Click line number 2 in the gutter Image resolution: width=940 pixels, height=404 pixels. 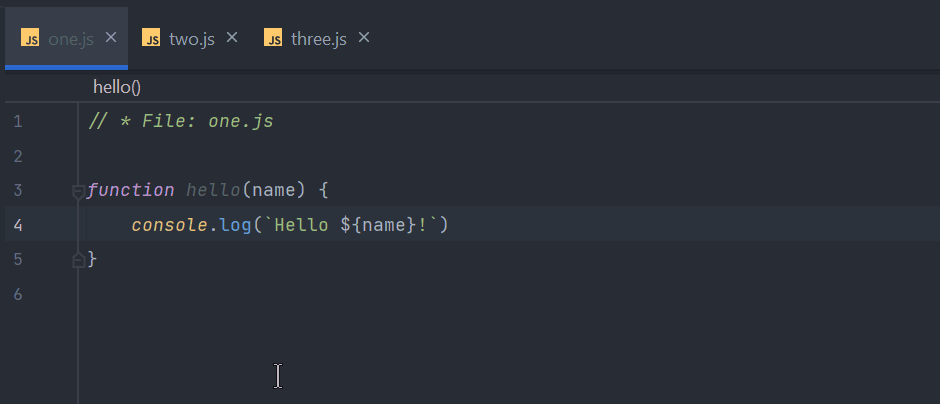tap(17, 156)
